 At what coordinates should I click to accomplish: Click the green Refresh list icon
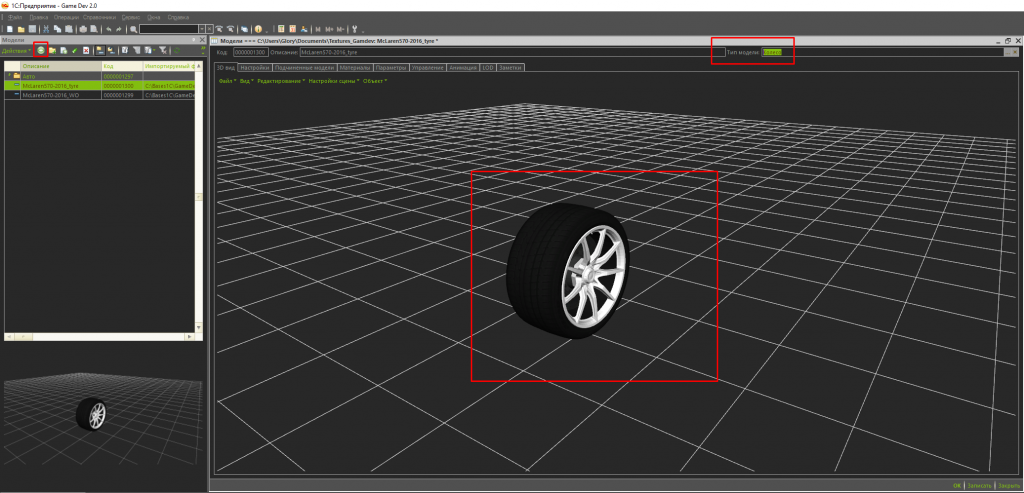[177, 50]
